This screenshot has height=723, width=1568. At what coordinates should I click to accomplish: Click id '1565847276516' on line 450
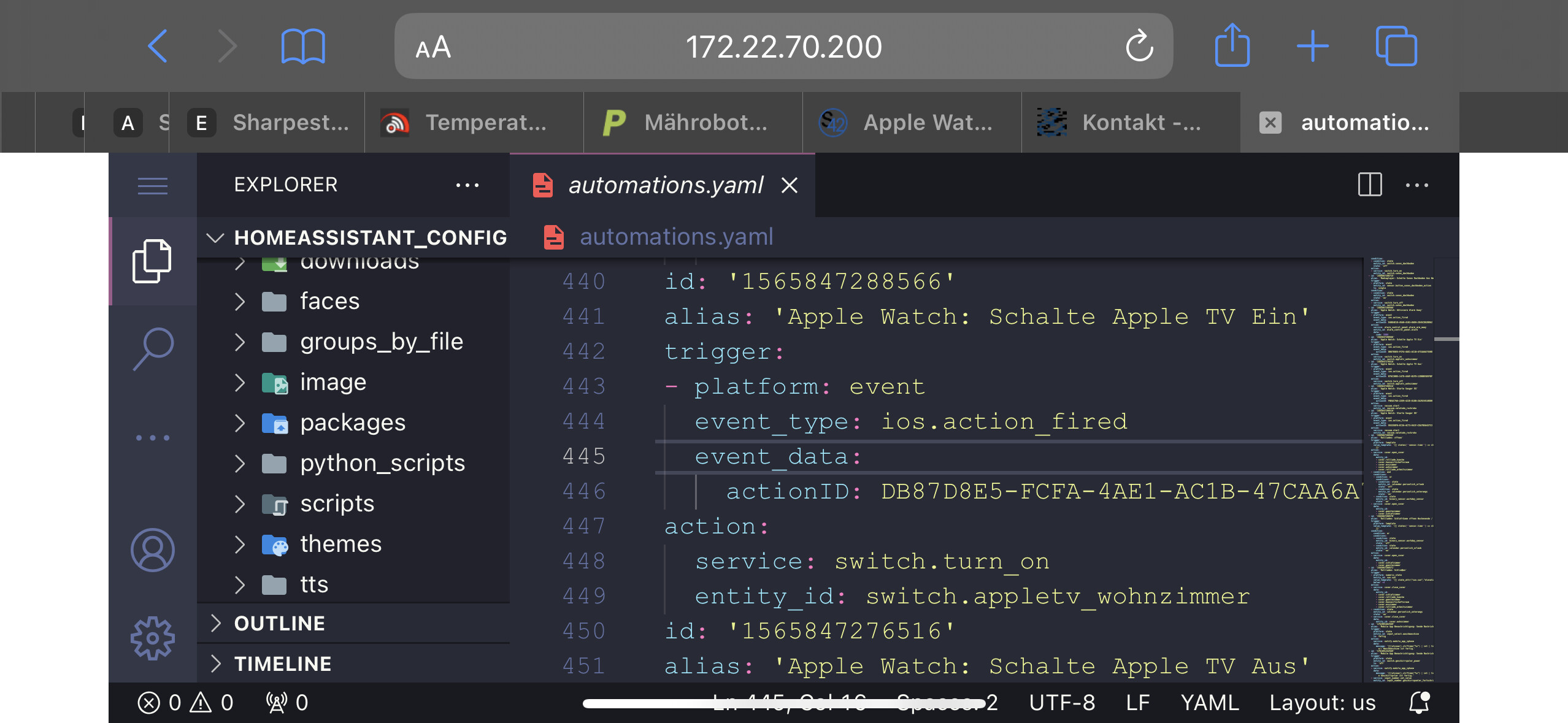click(x=809, y=631)
